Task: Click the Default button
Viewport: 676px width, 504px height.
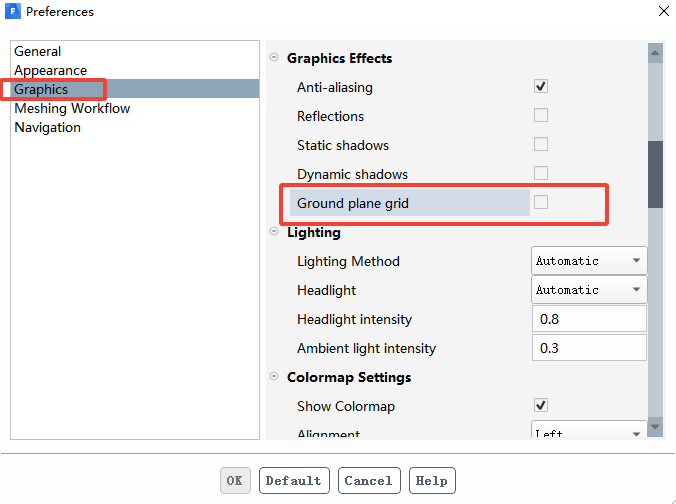Action: (x=294, y=480)
